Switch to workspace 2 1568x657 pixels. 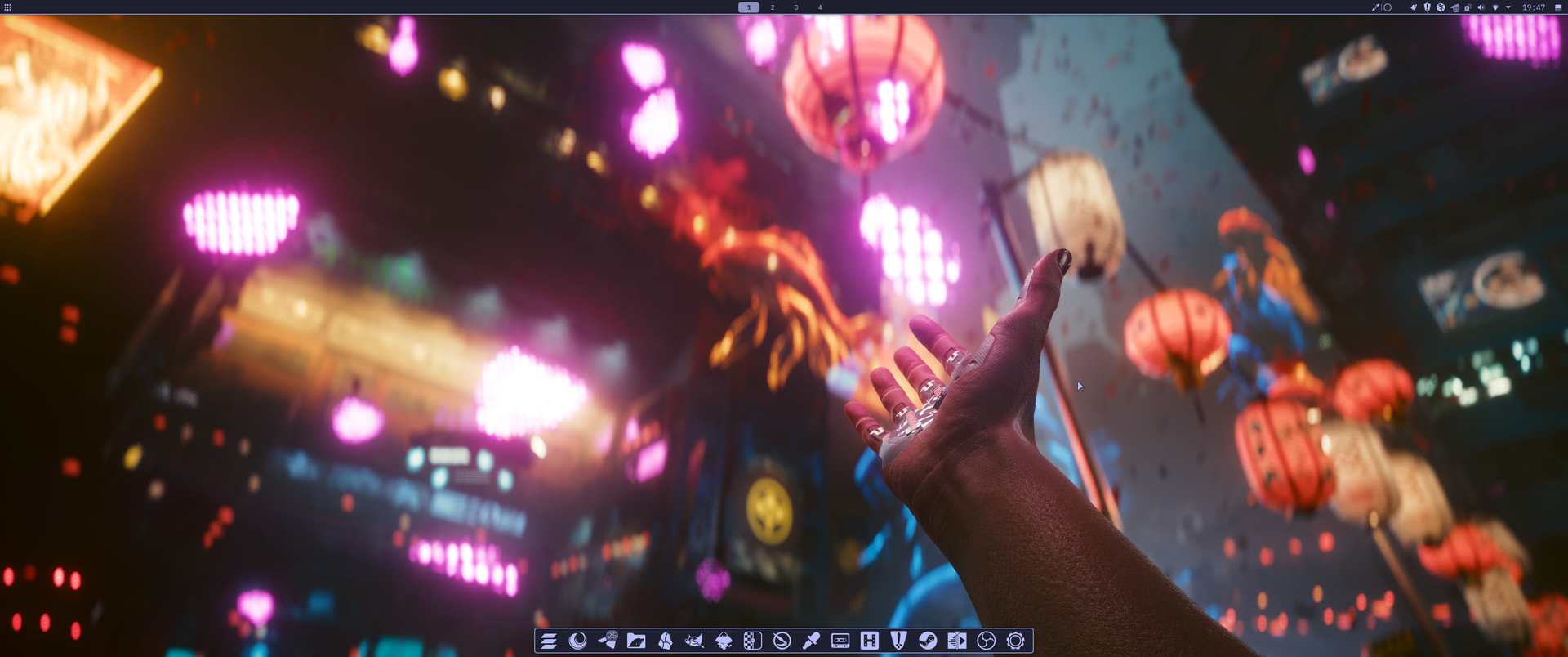coord(773,7)
